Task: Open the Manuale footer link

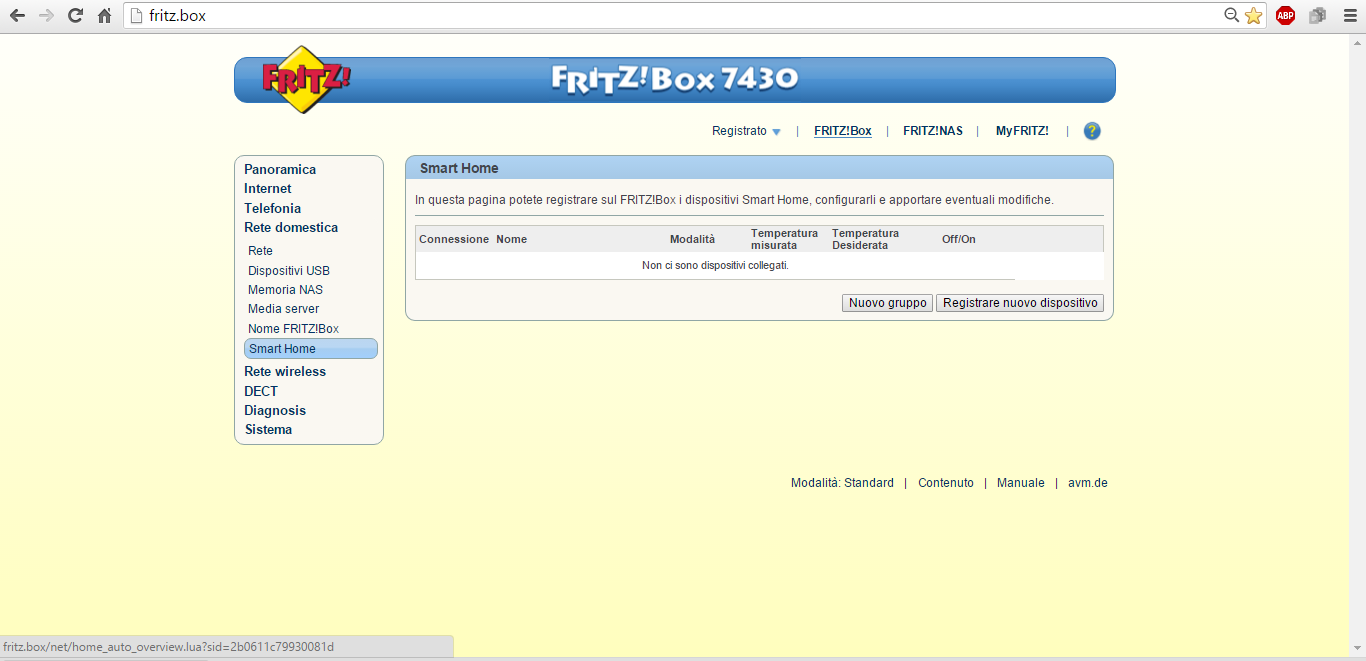Action: pos(1020,483)
